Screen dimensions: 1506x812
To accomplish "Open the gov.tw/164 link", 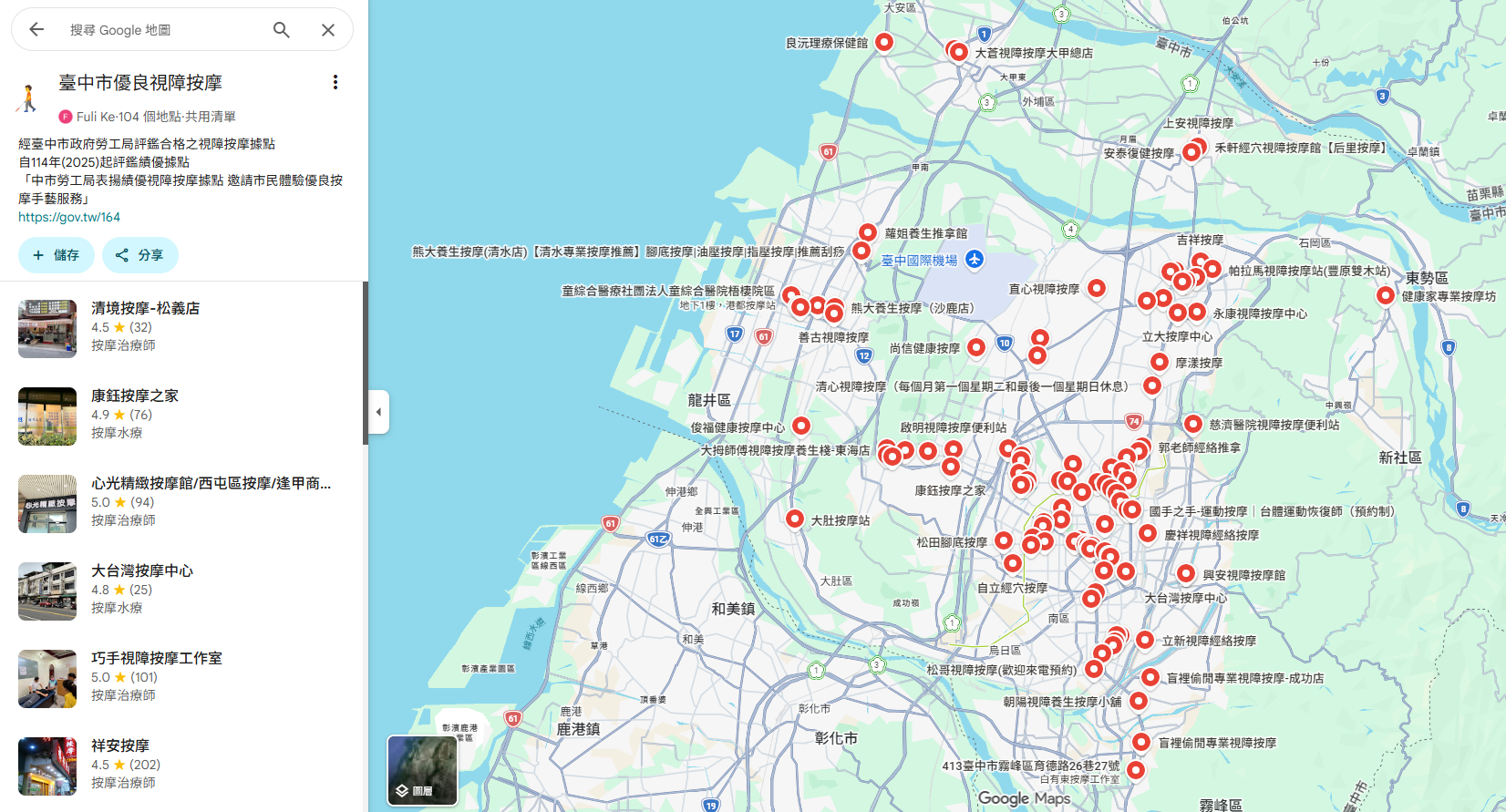I will click(69, 217).
